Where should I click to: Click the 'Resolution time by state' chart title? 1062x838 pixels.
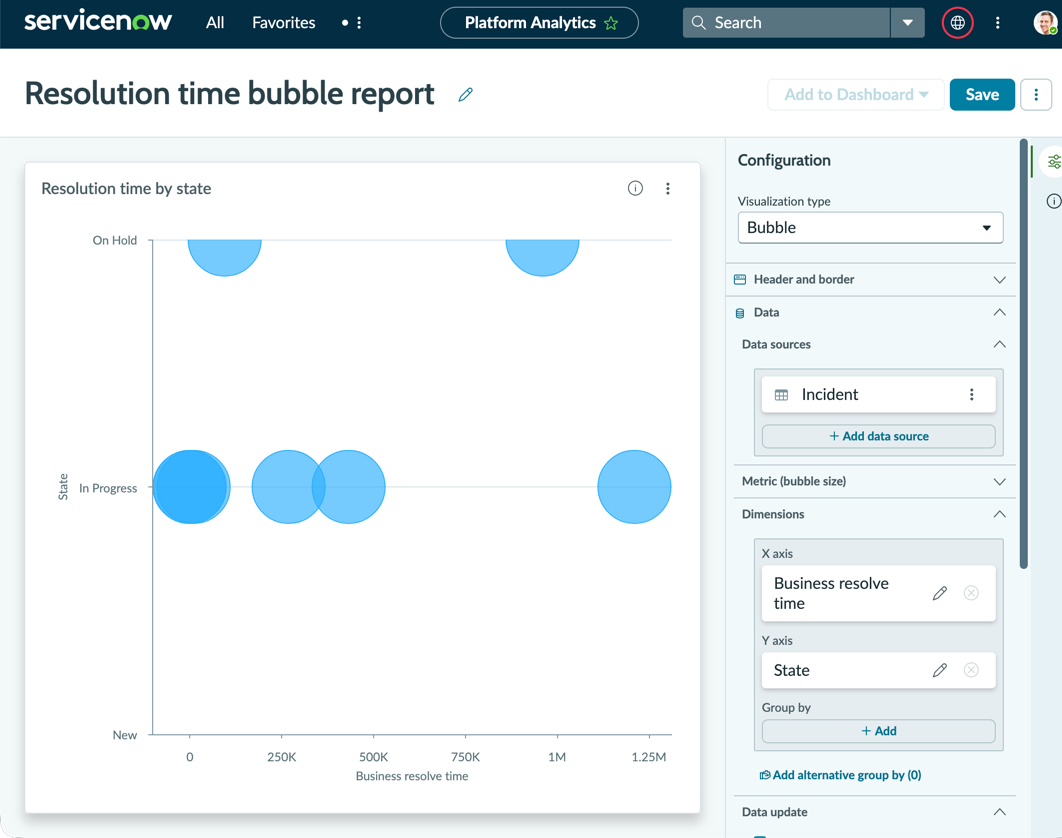click(x=126, y=188)
